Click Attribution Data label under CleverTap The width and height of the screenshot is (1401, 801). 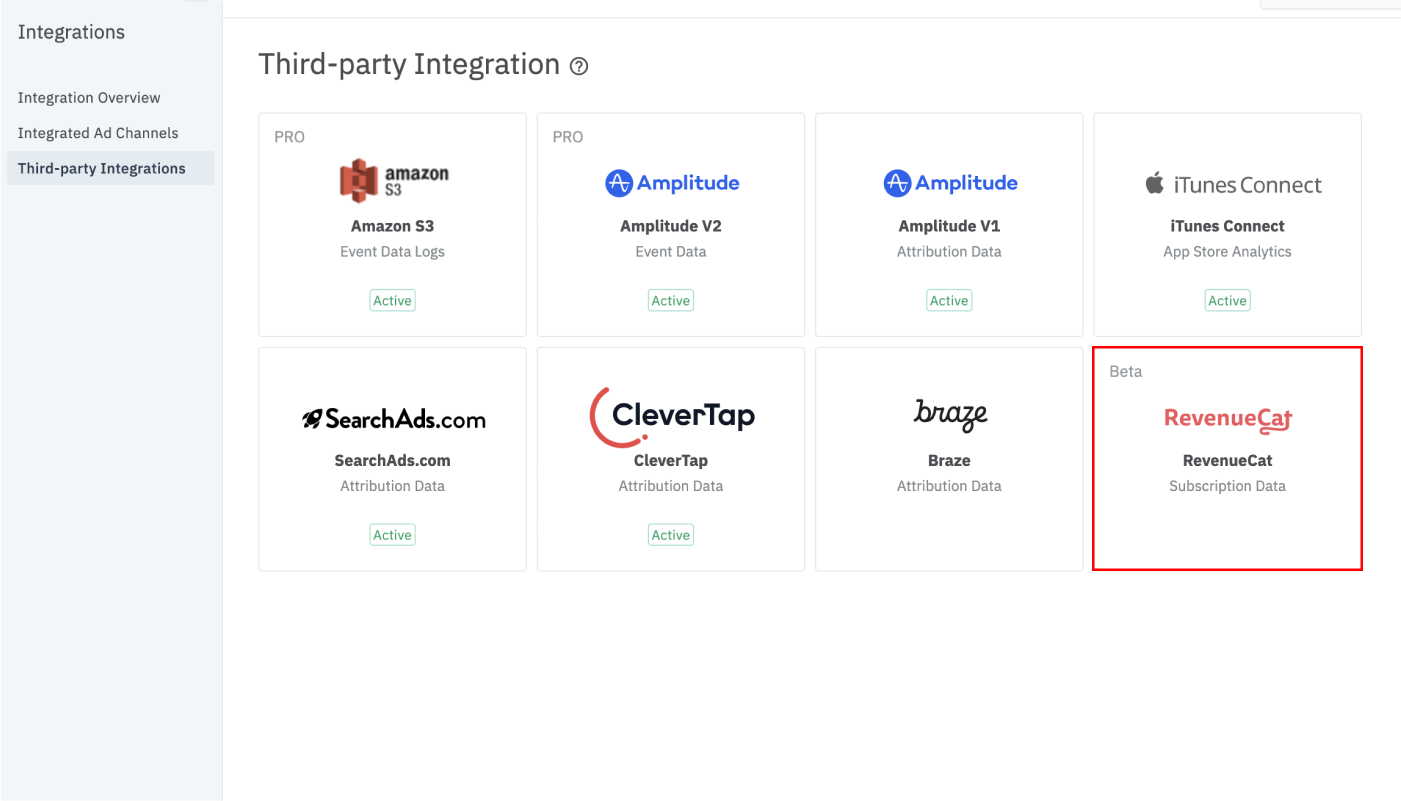tap(671, 486)
